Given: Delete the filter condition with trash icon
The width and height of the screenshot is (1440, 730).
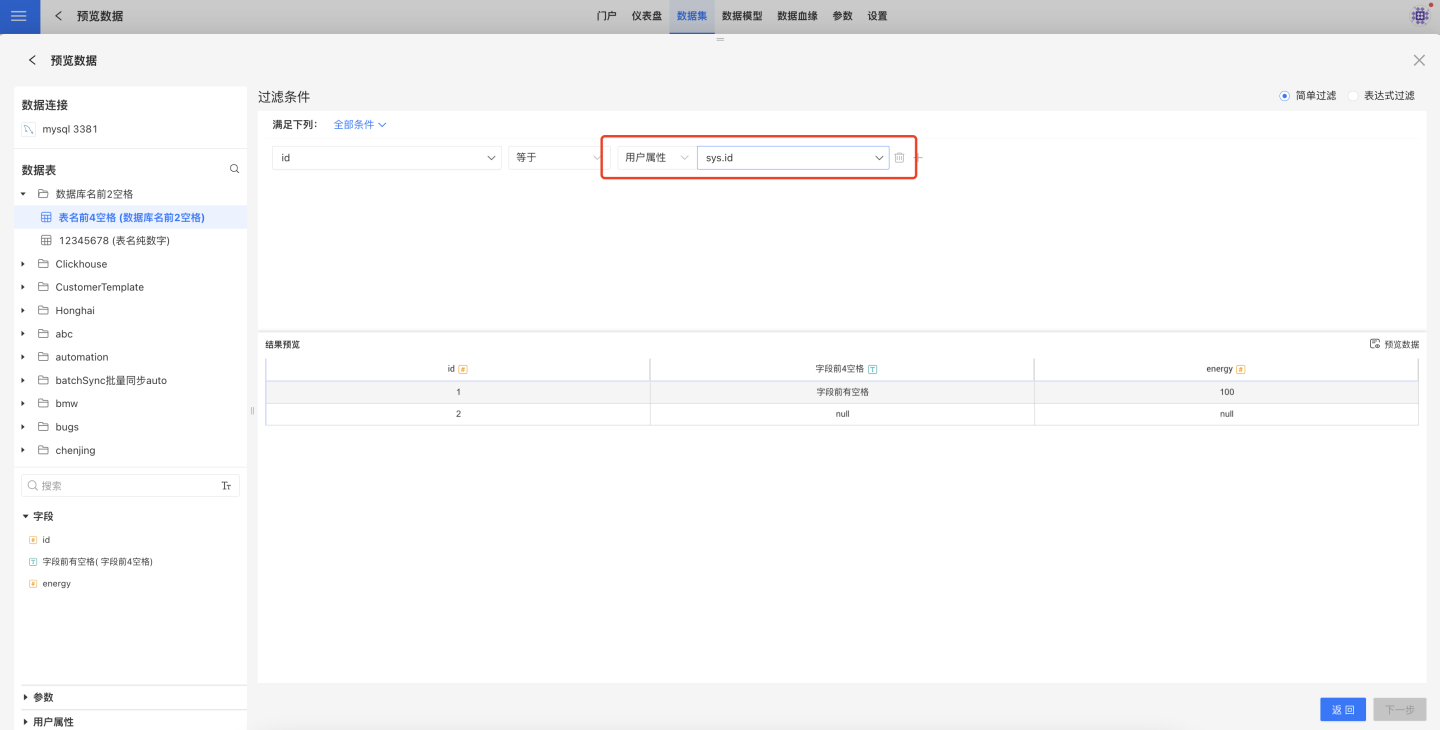Looking at the screenshot, I should point(899,158).
